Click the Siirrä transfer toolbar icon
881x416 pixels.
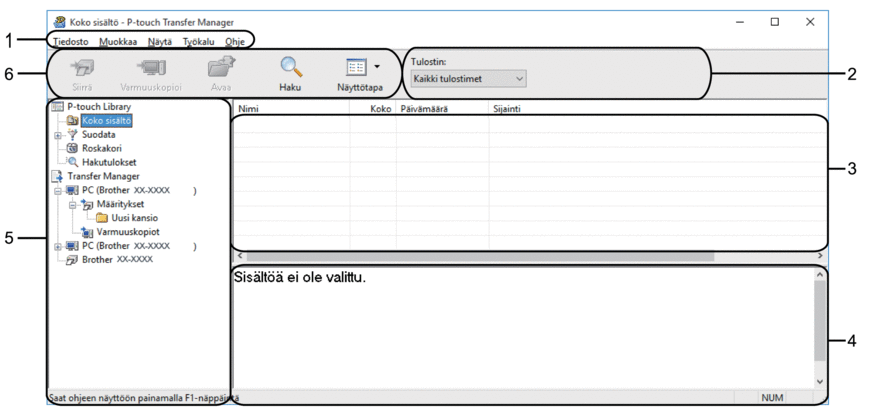tap(82, 69)
